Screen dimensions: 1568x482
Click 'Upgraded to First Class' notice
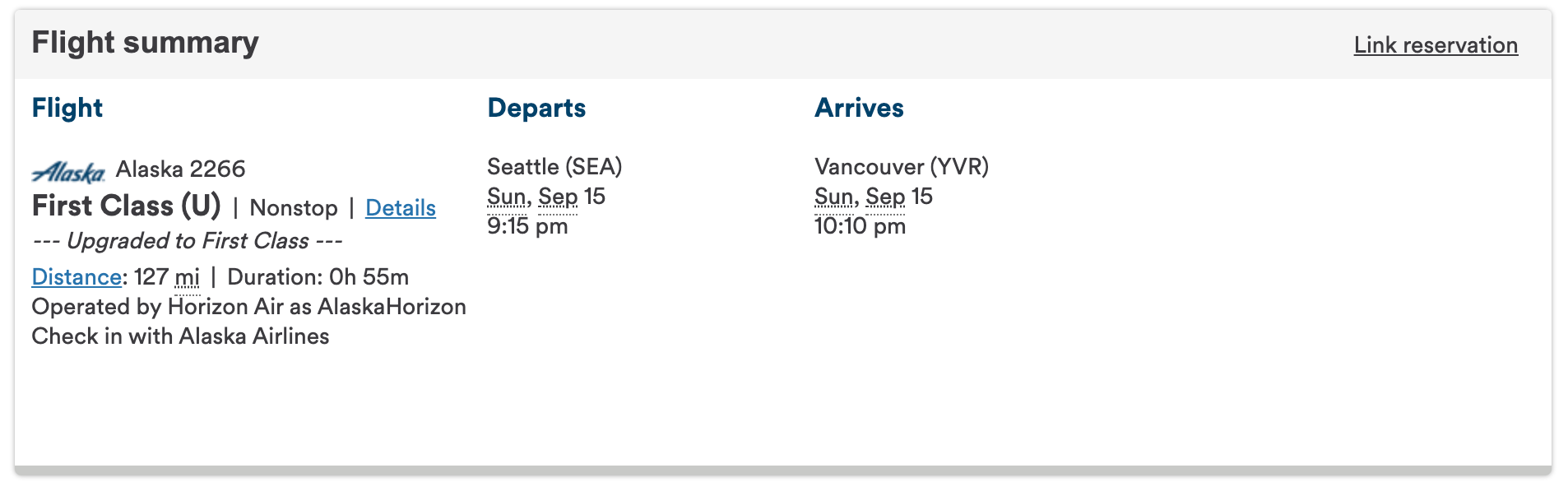[188, 241]
